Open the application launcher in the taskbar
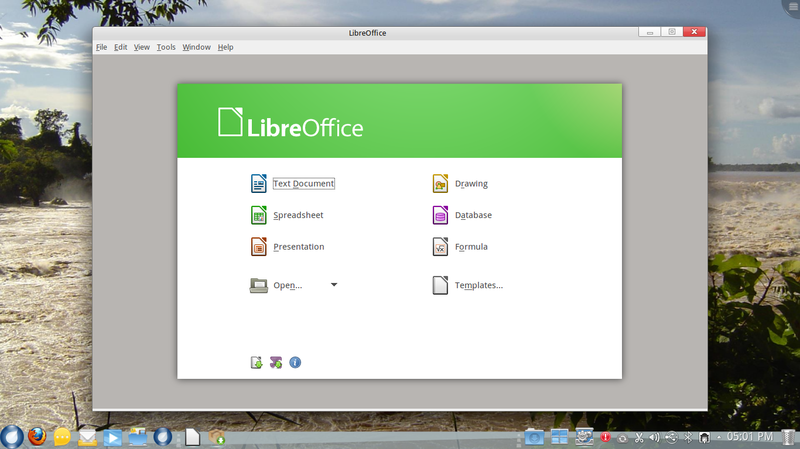 (12, 437)
